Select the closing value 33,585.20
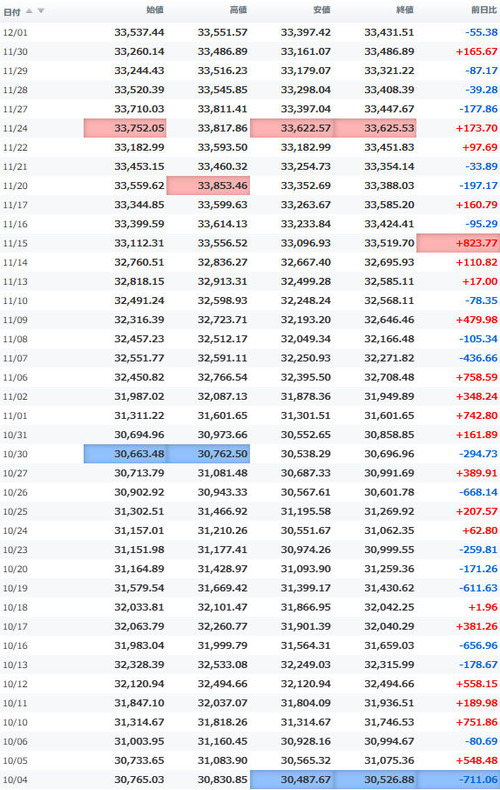The height and width of the screenshot is (790, 500). [x=389, y=205]
